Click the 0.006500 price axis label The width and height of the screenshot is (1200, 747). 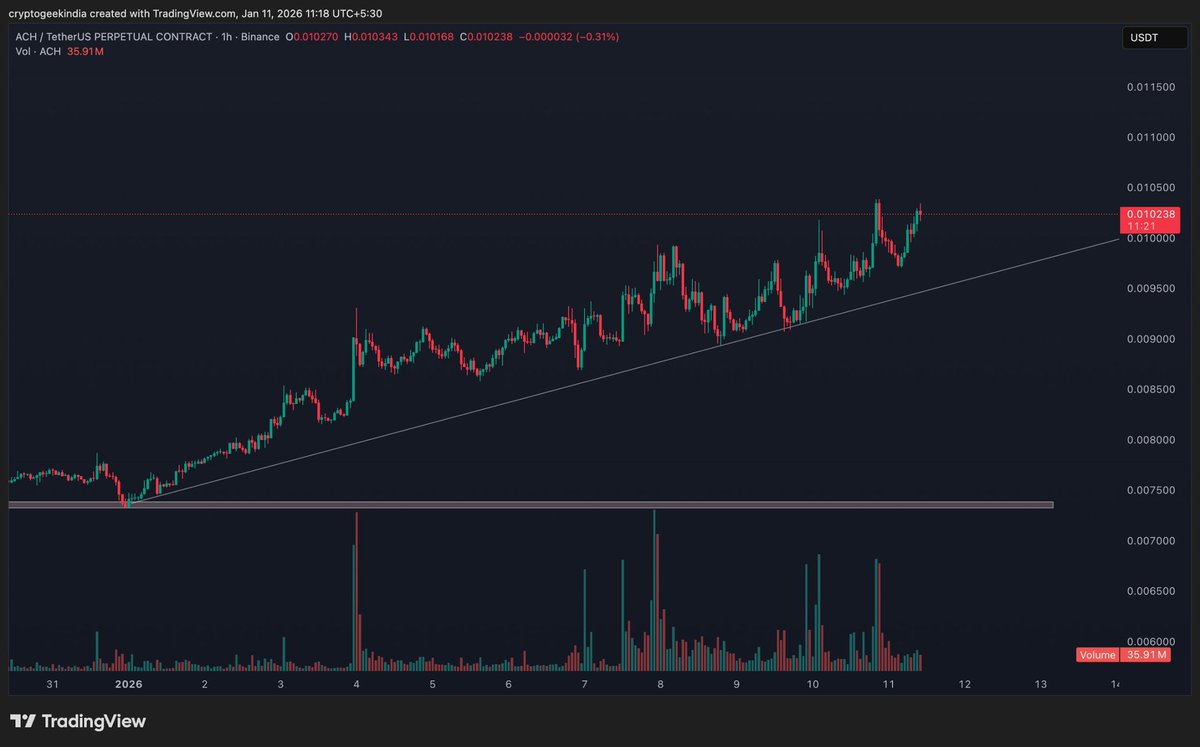pos(1150,591)
